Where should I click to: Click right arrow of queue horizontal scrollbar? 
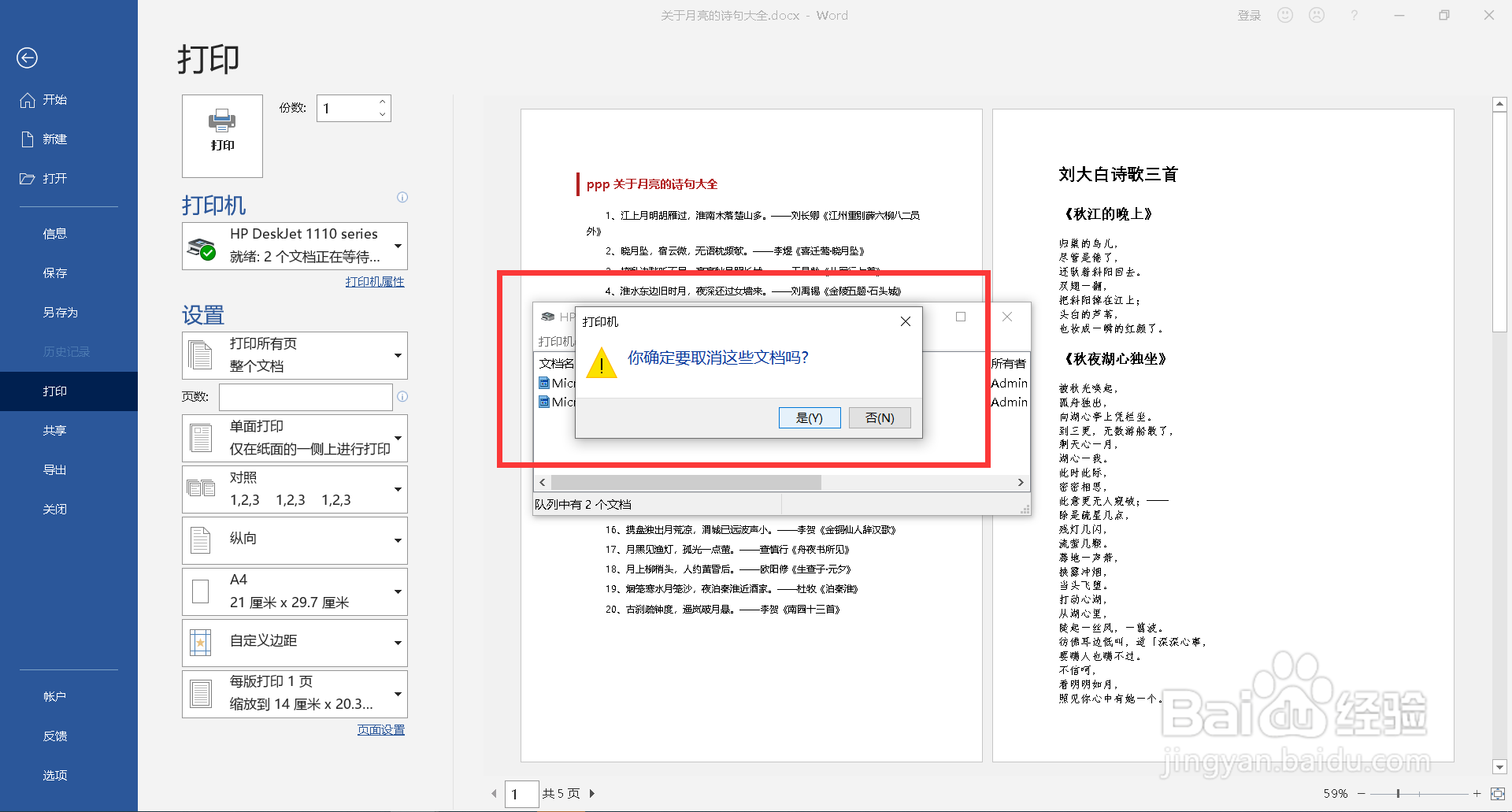tap(1021, 482)
